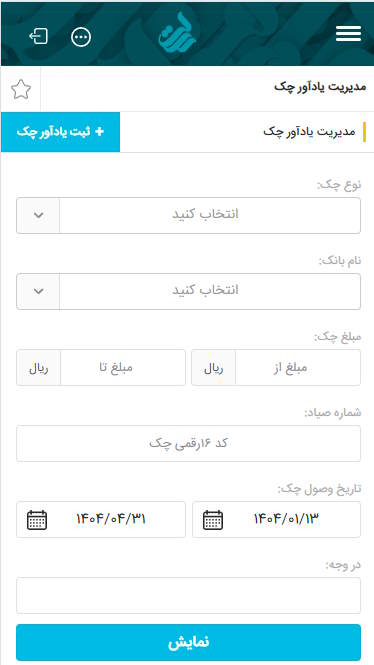
Task: Expand chevron arrow of نام بانک selector
Action: (38, 291)
